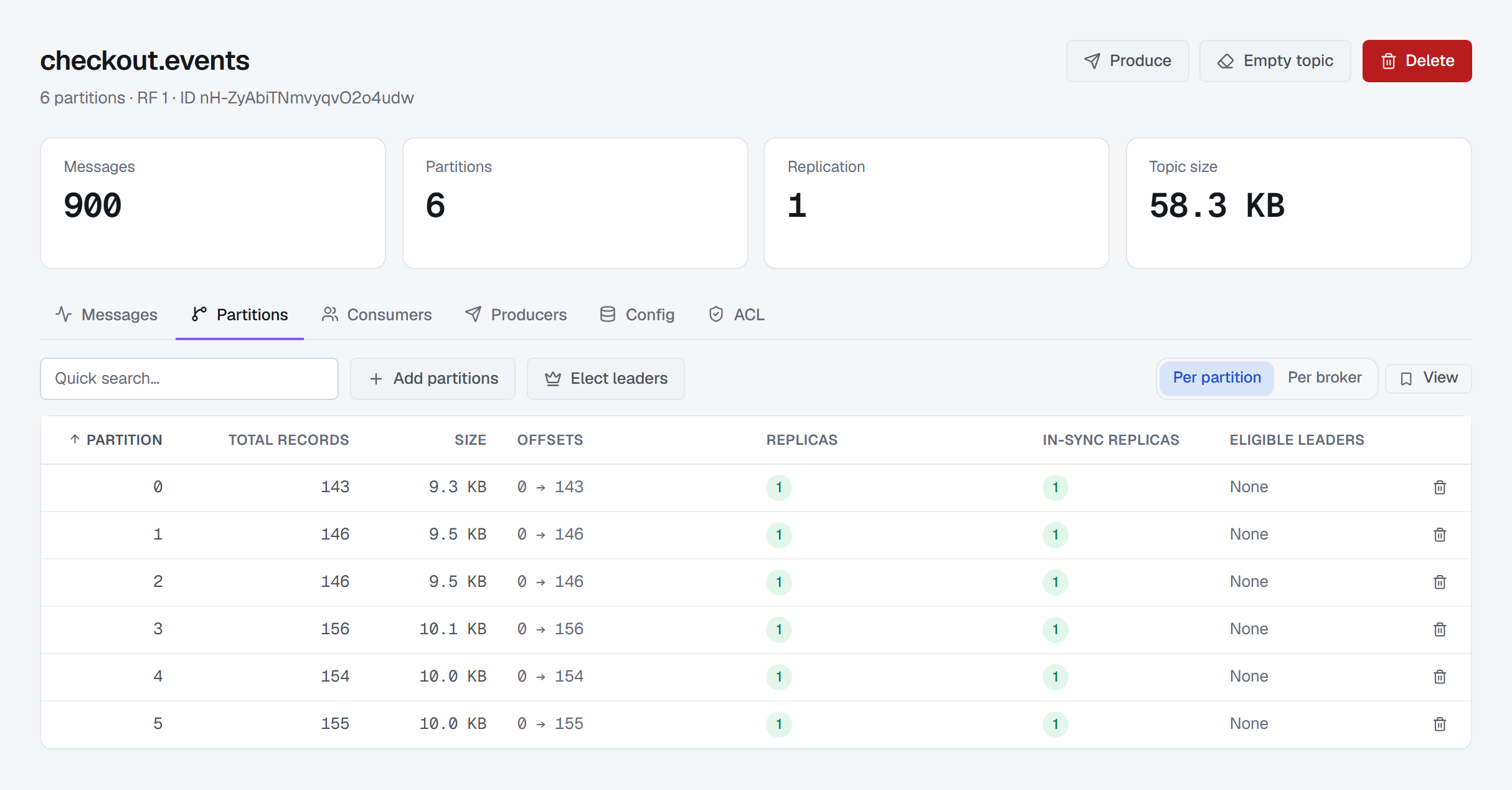This screenshot has height=790, width=1512.
Task: Click Elect leaders button
Action: 606,379
